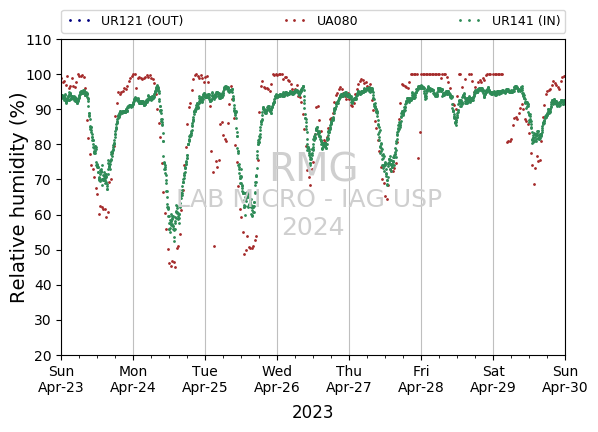Click the blue dotted marker in legend
This screenshot has height=432, width=598.
[x=80, y=21]
